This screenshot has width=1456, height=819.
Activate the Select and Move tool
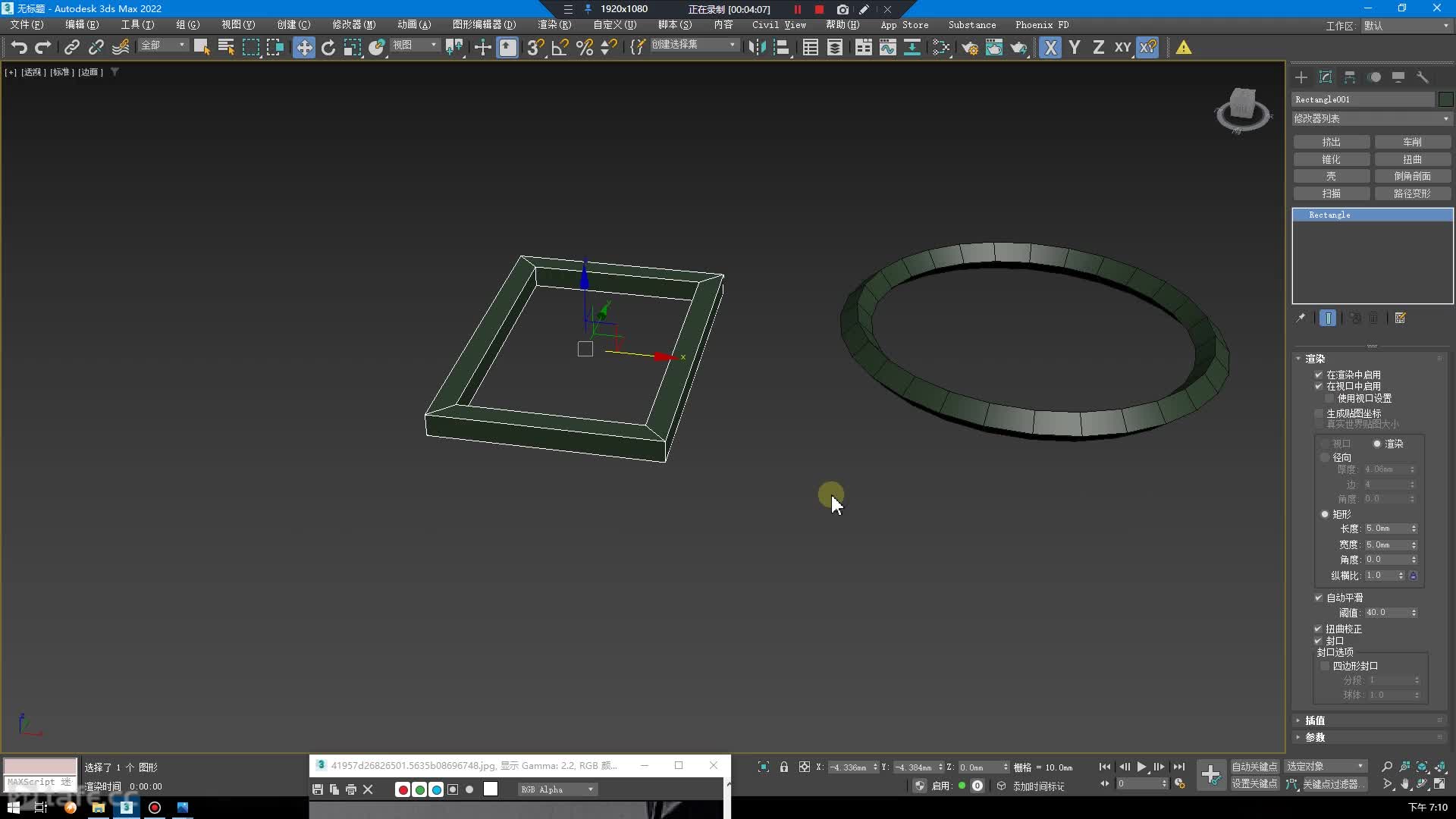click(304, 48)
